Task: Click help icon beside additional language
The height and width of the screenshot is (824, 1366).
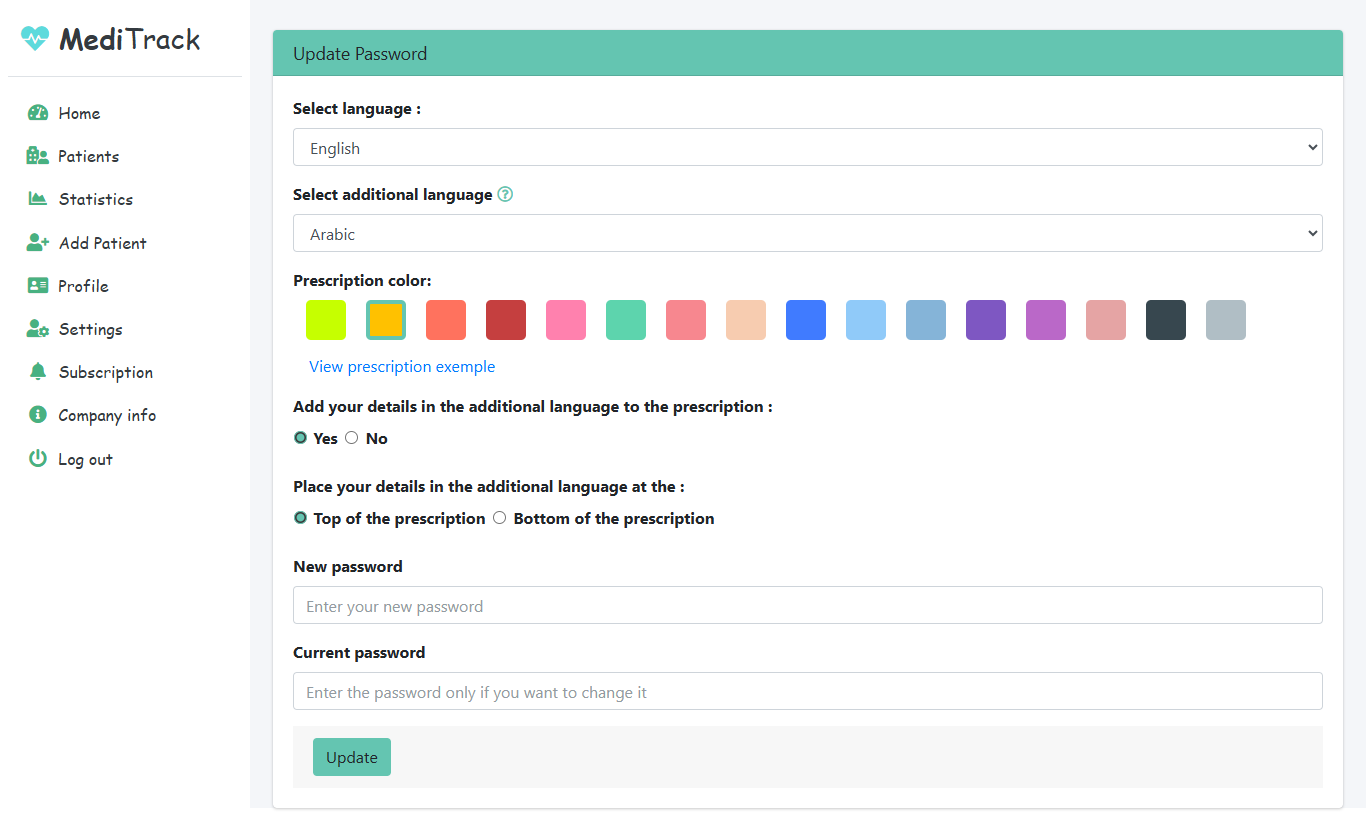Action: 505,195
